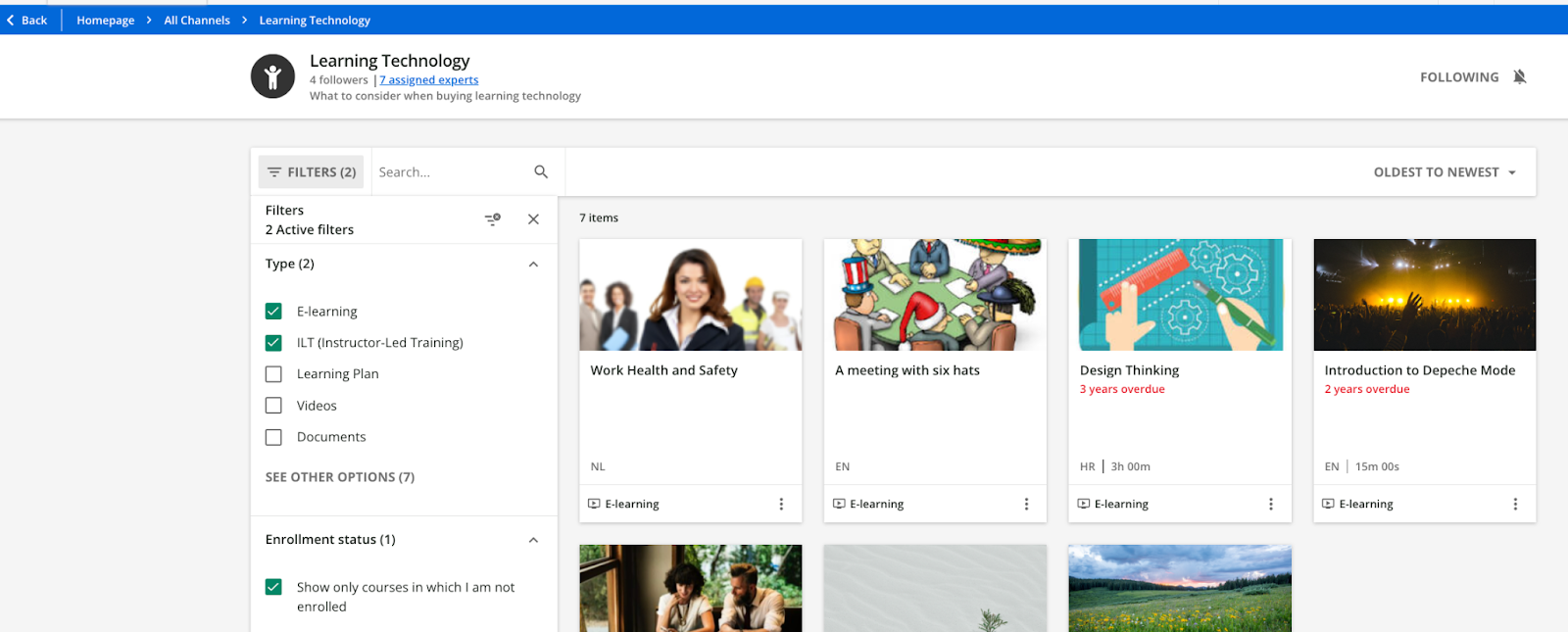
Task: Navigate to Homepage in the breadcrumb
Action: (x=106, y=21)
